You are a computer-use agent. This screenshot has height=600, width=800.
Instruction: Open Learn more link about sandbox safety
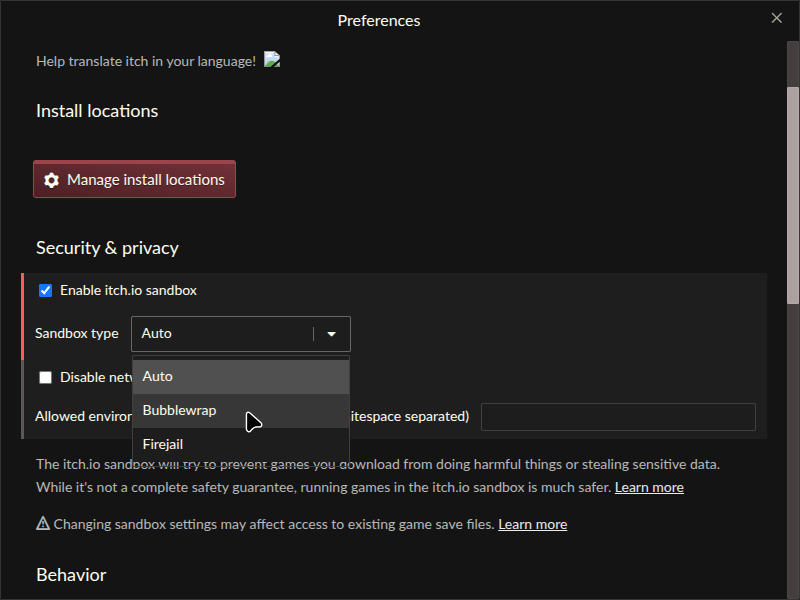(x=649, y=488)
